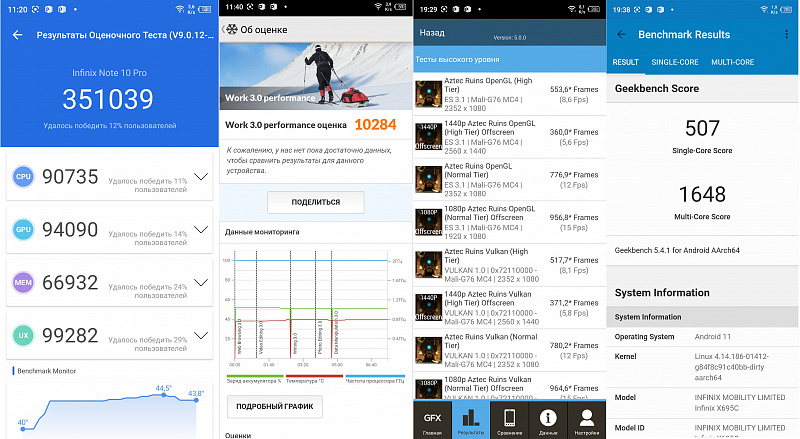Open the Данные info tab
Viewport: 800px width, 439px height.
click(548, 420)
